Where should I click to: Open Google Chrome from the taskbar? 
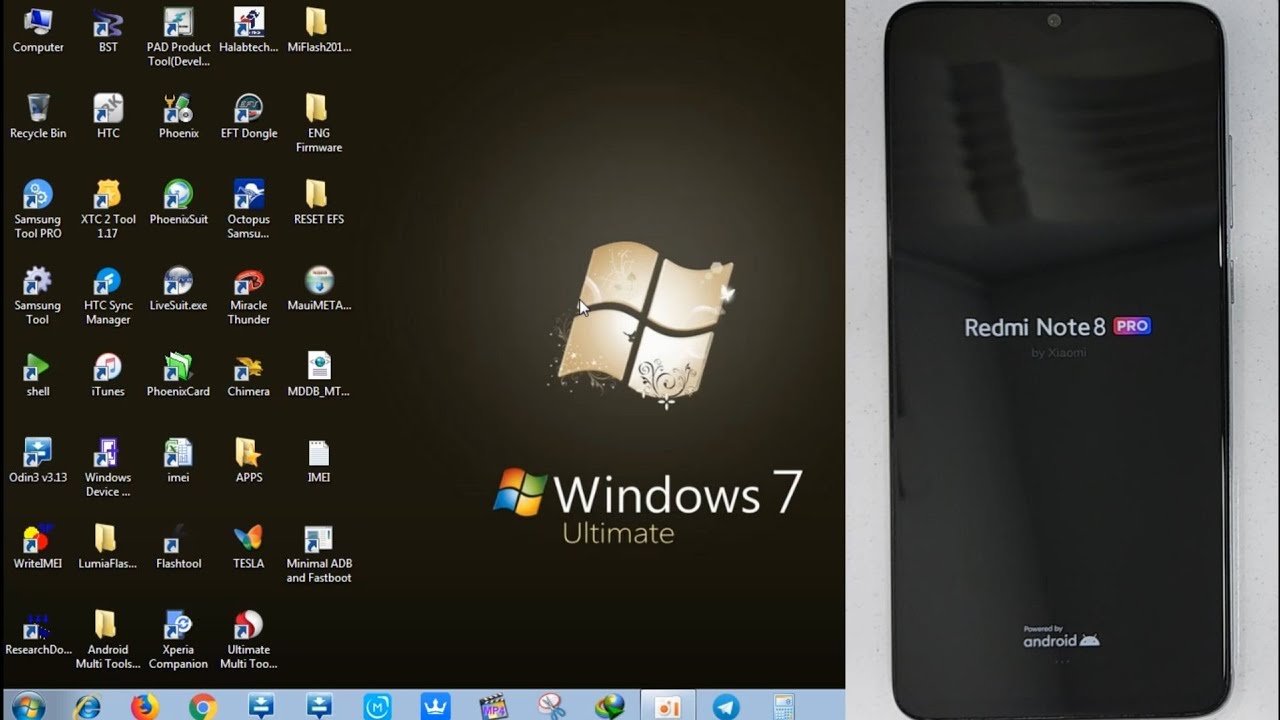point(203,706)
